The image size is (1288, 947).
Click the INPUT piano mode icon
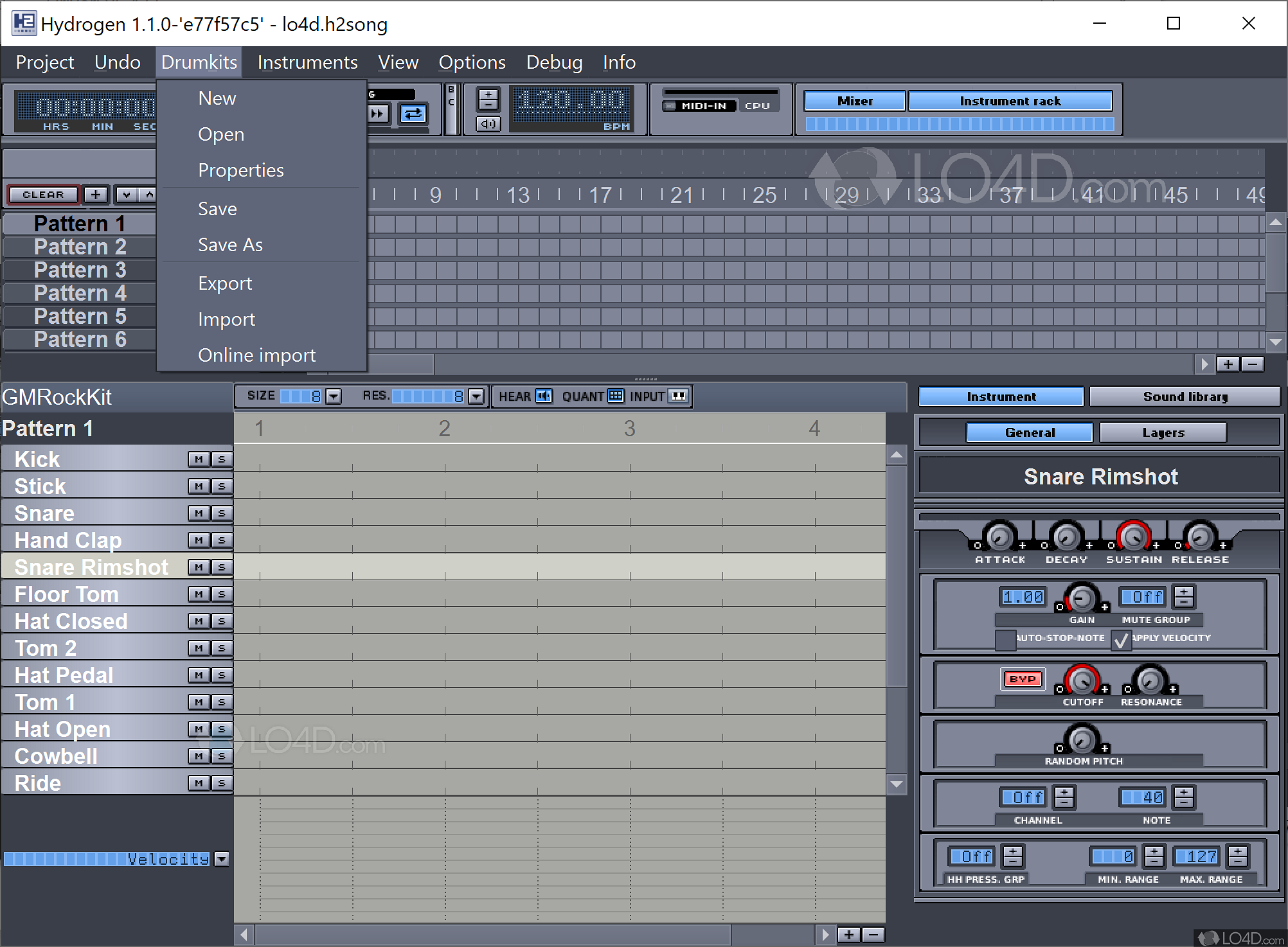679,396
